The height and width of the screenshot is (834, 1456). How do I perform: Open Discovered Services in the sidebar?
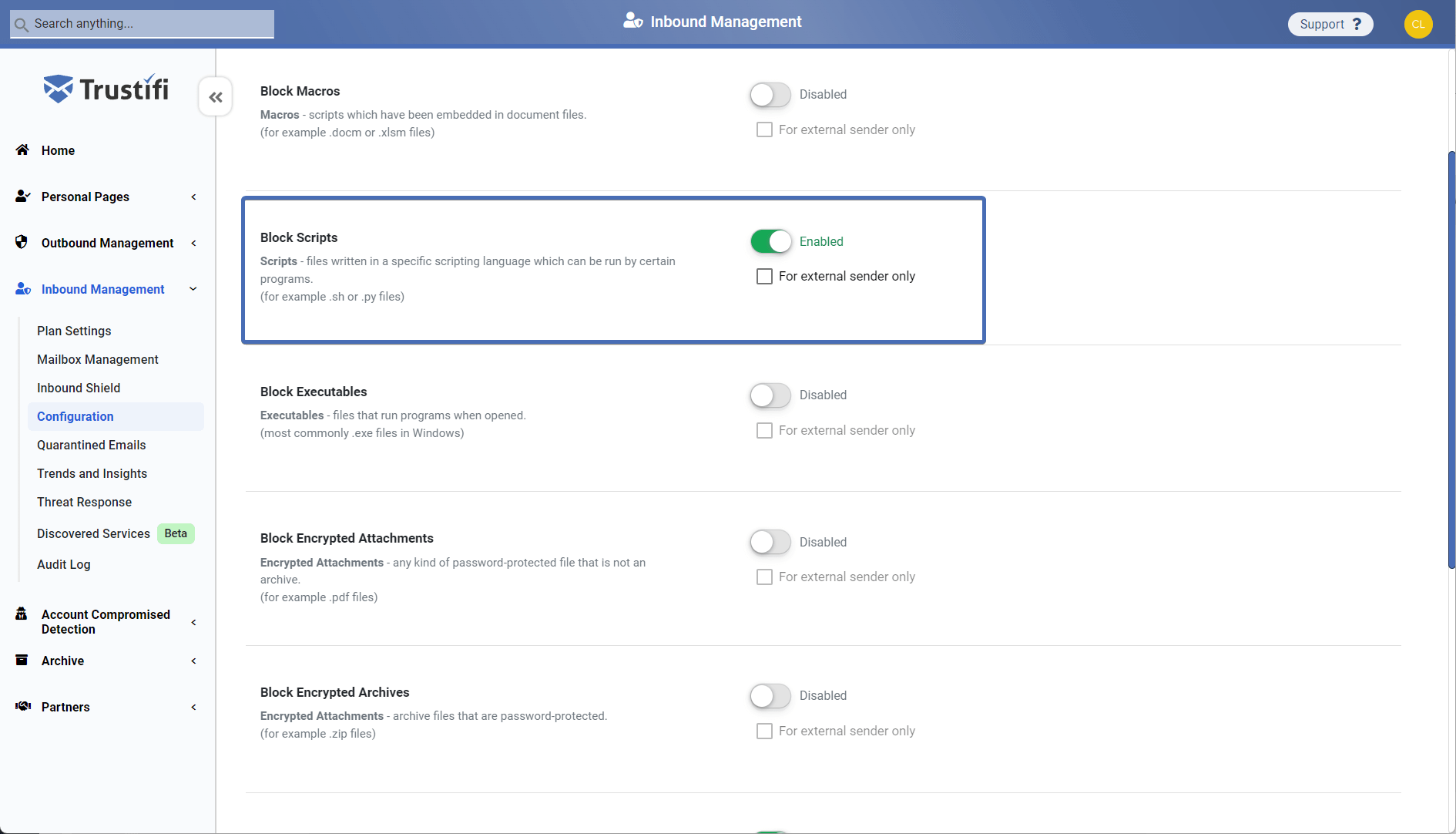point(93,533)
